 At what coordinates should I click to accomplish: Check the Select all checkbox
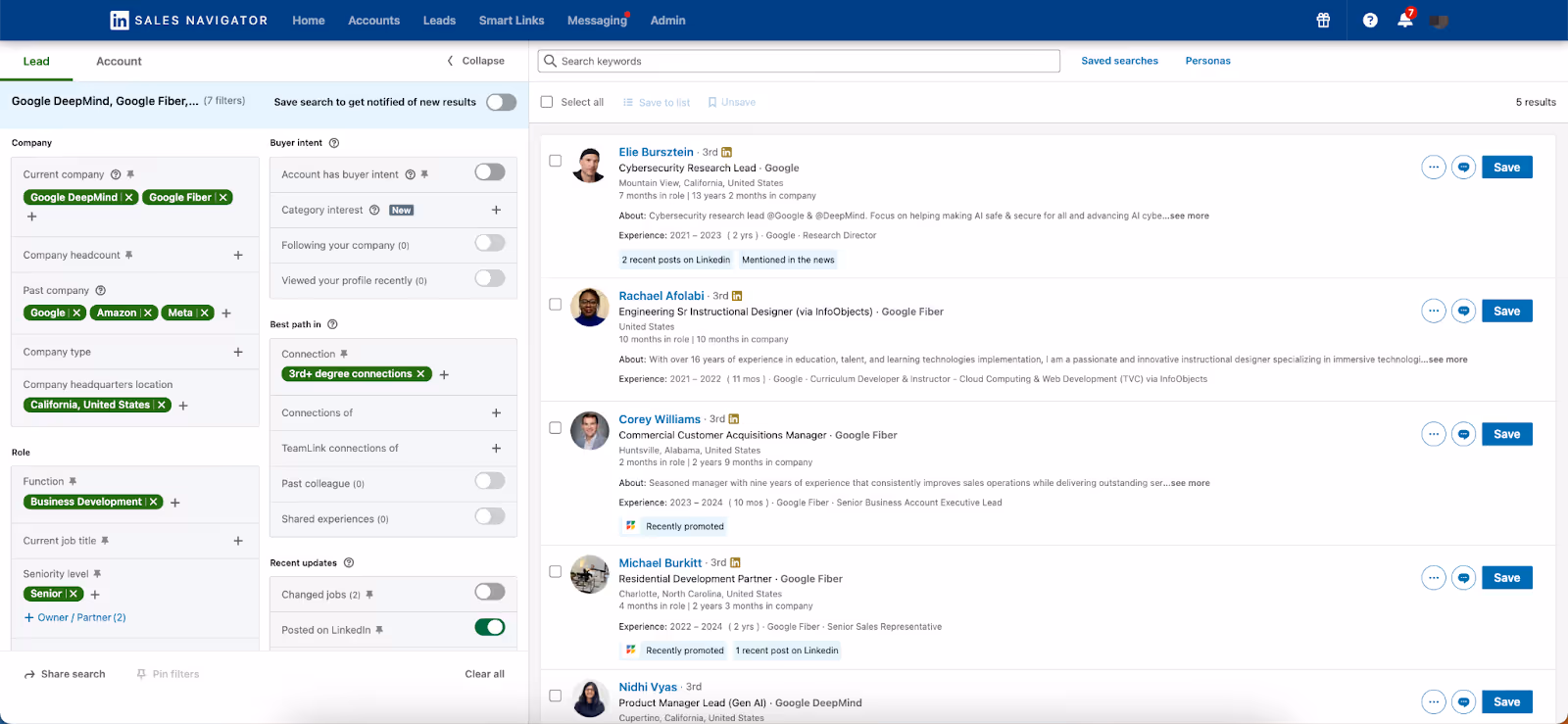(547, 102)
